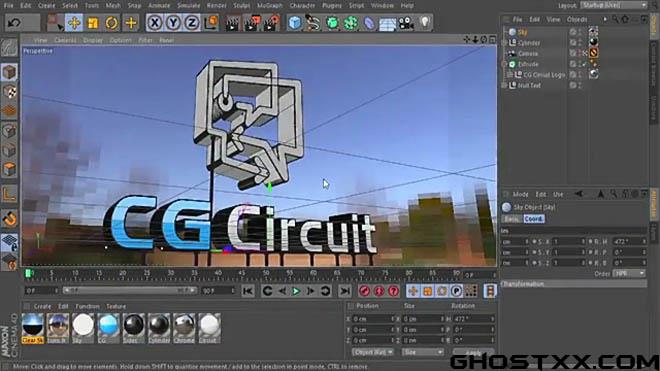Screen dimensions: 660x371
Task: Switch to the Coord. tab
Action: pos(534,219)
